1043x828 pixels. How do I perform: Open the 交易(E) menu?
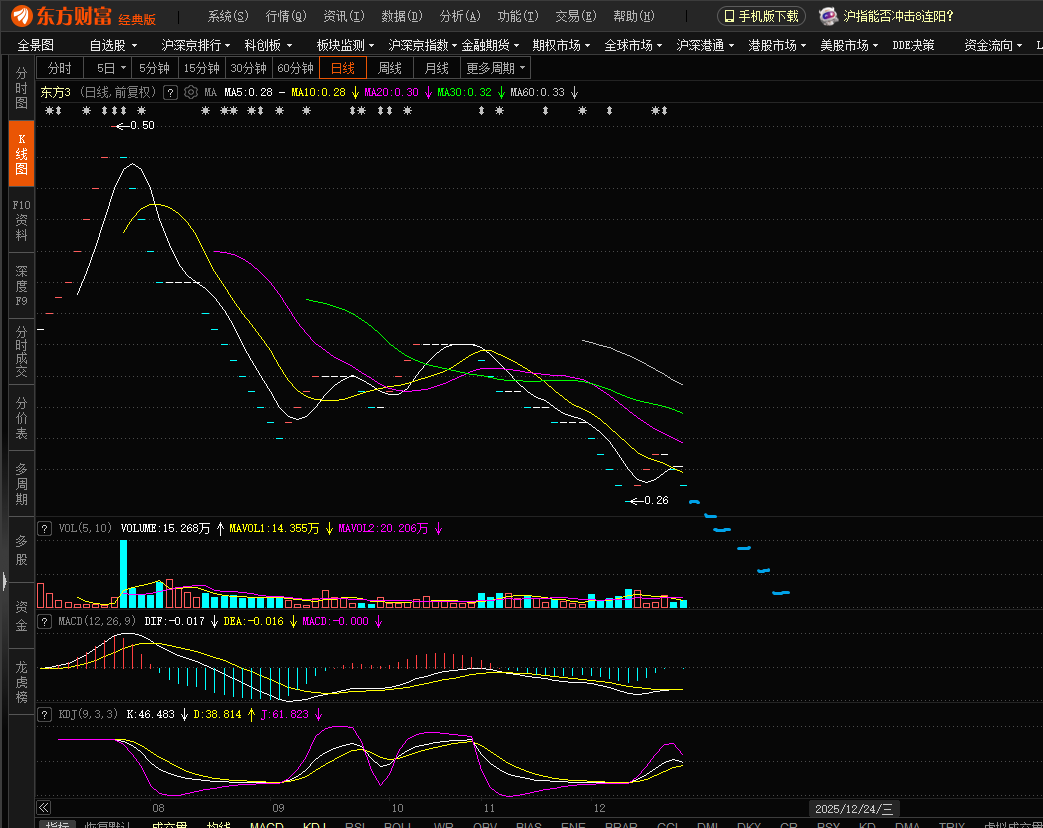(x=576, y=16)
